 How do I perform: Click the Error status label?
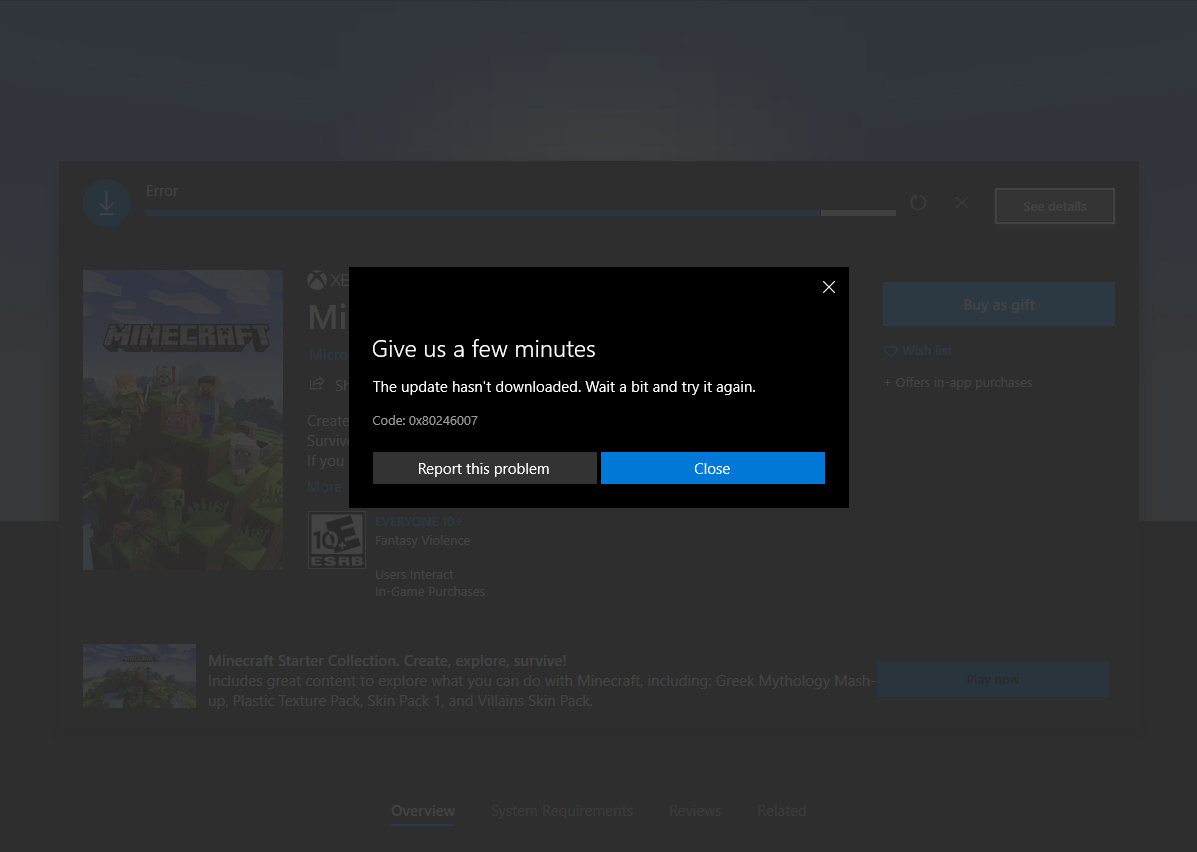point(162,191)
